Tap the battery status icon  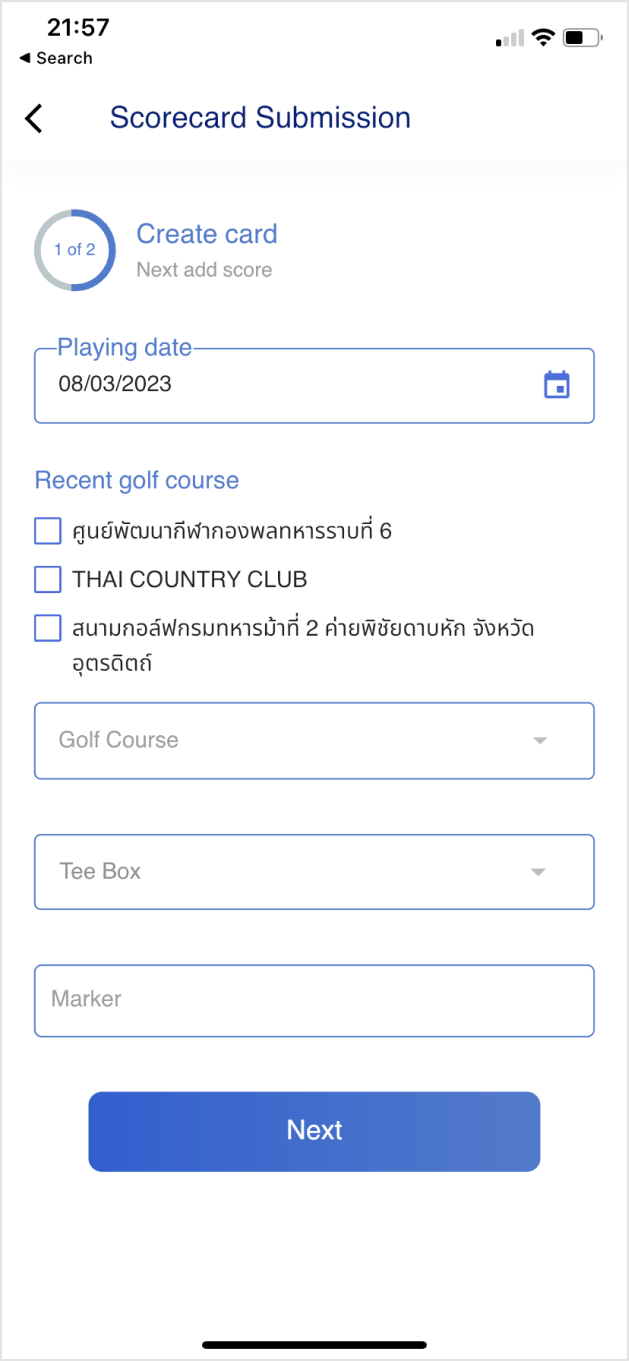[x=582, y=38]
